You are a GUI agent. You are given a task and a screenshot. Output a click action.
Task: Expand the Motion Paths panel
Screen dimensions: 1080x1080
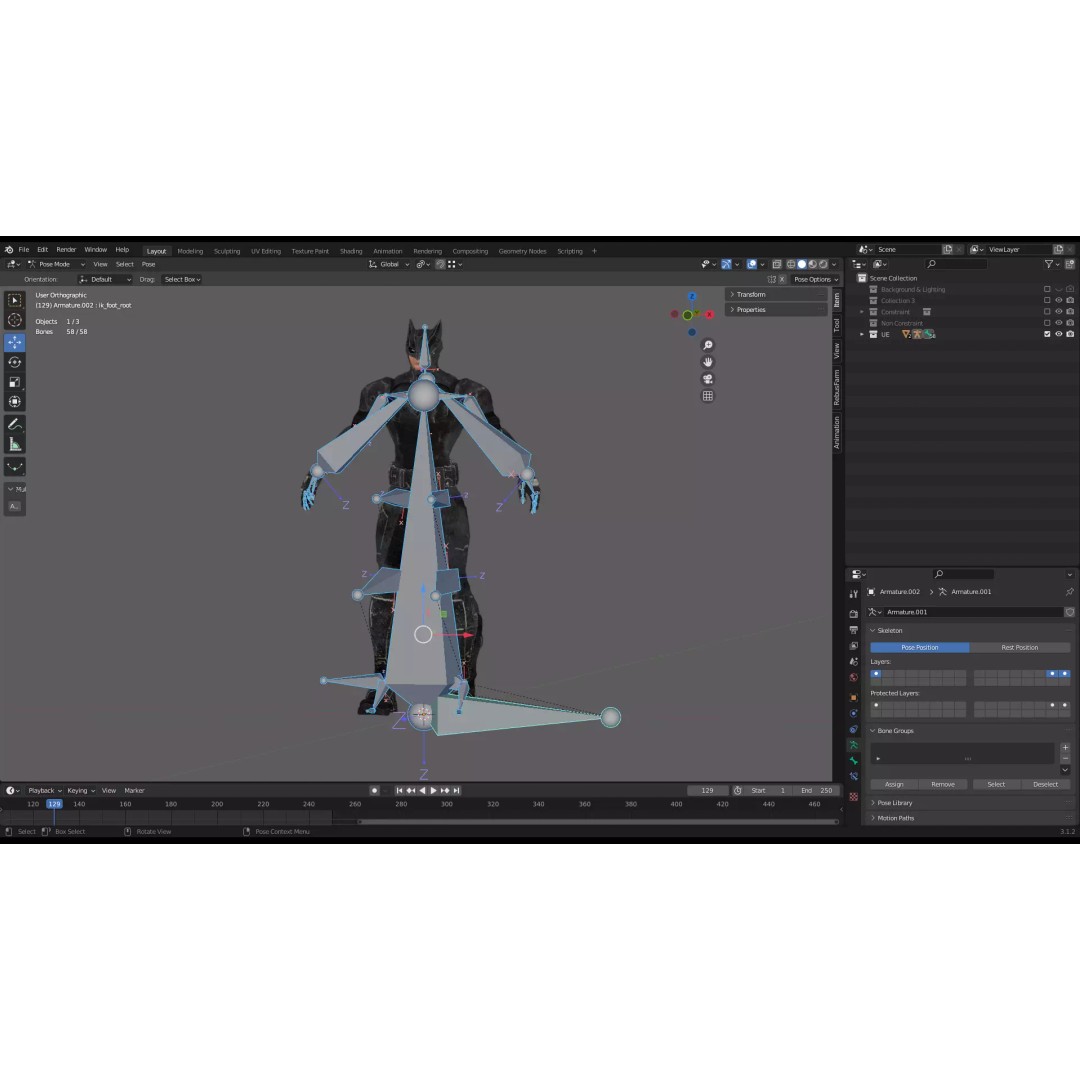pos(895,818)
